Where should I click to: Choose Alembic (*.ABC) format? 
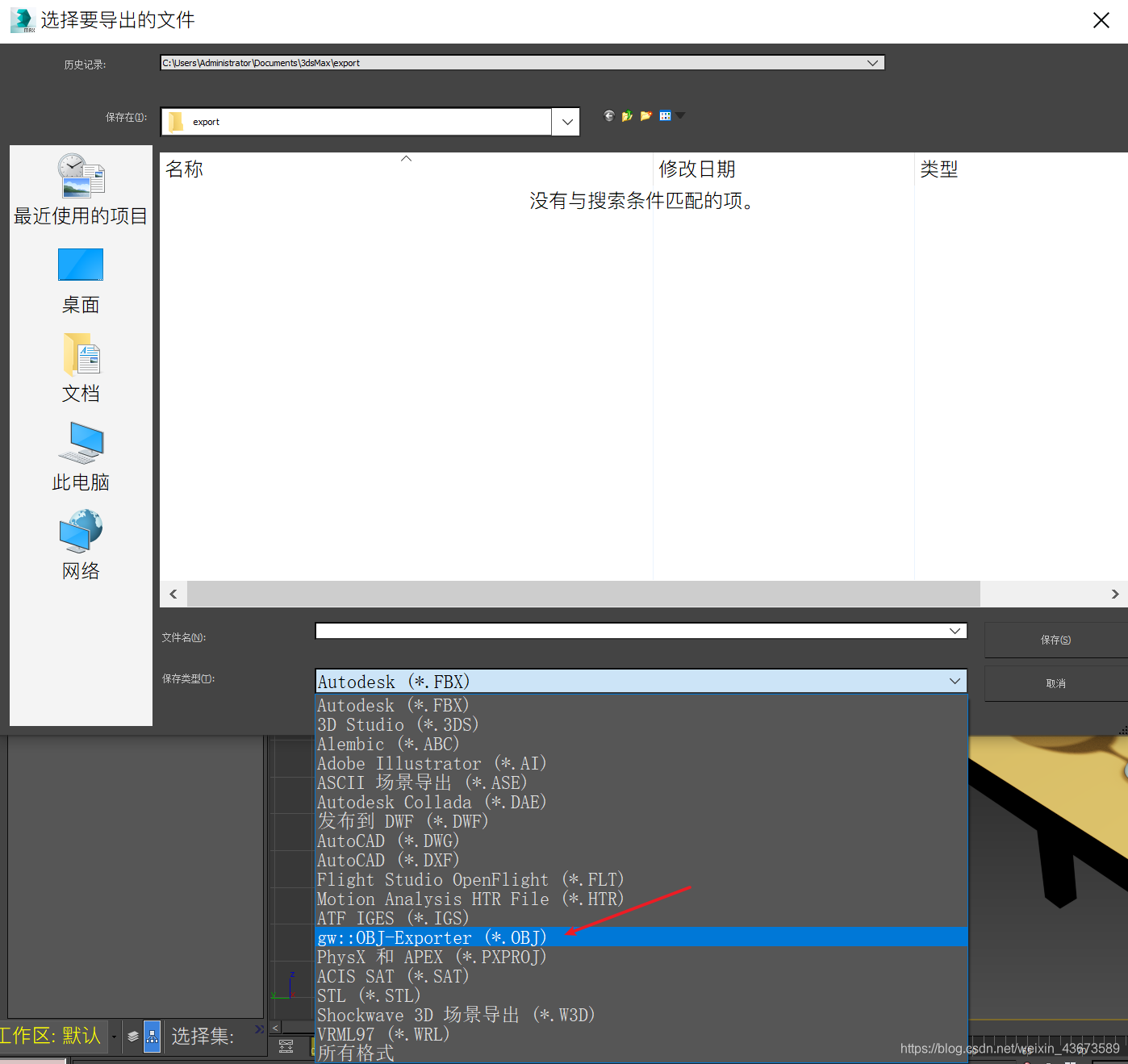point(641,744)
